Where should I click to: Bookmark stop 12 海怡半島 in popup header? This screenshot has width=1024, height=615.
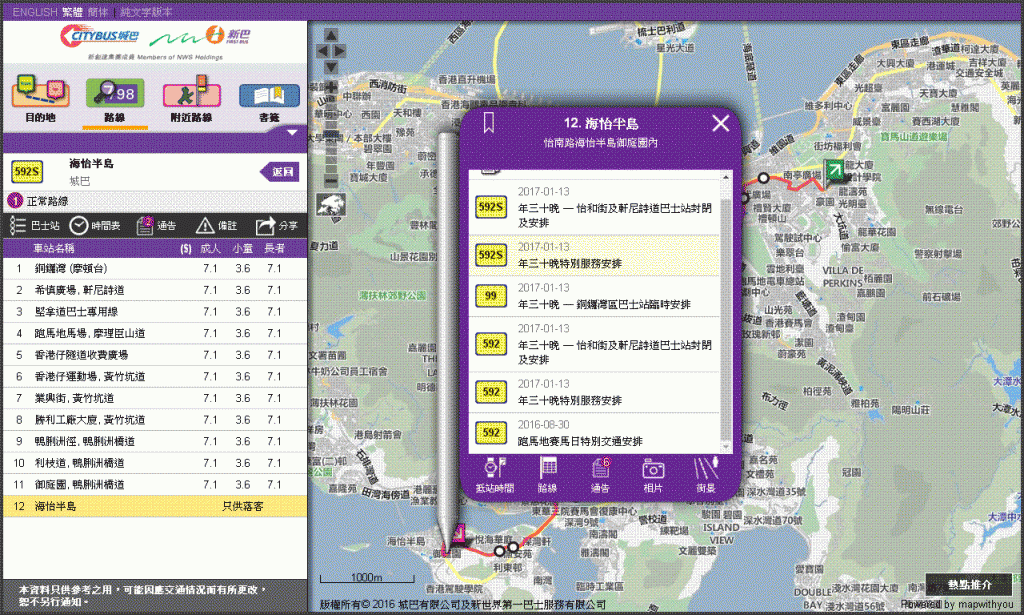[x=489, y=123]
